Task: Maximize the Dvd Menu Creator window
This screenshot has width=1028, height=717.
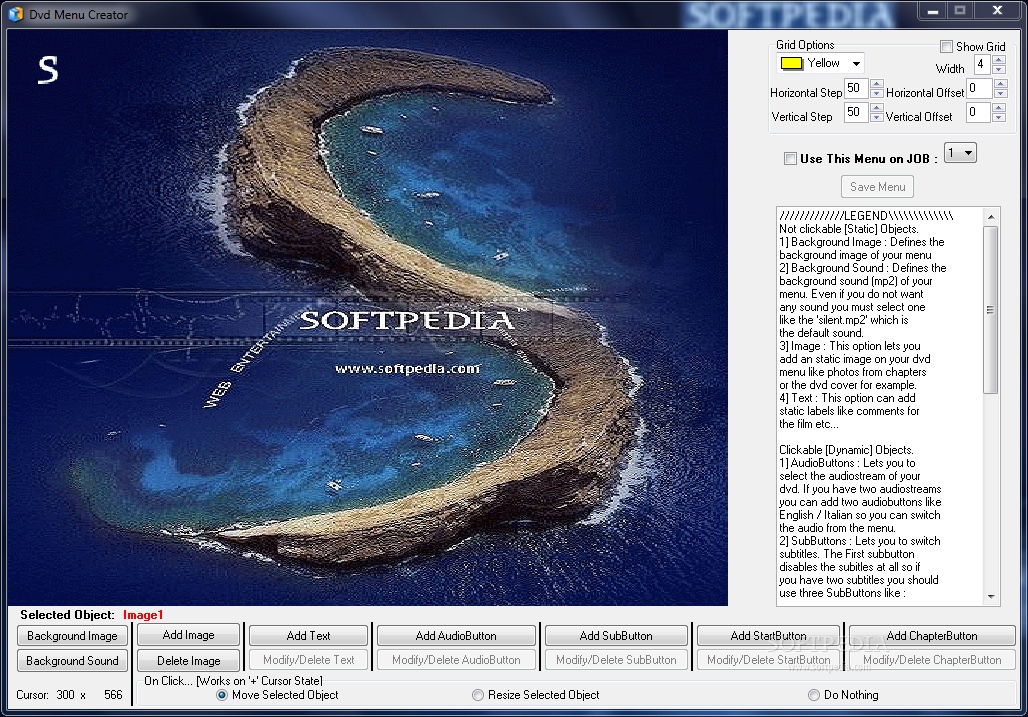Action: tap(960, 10)
